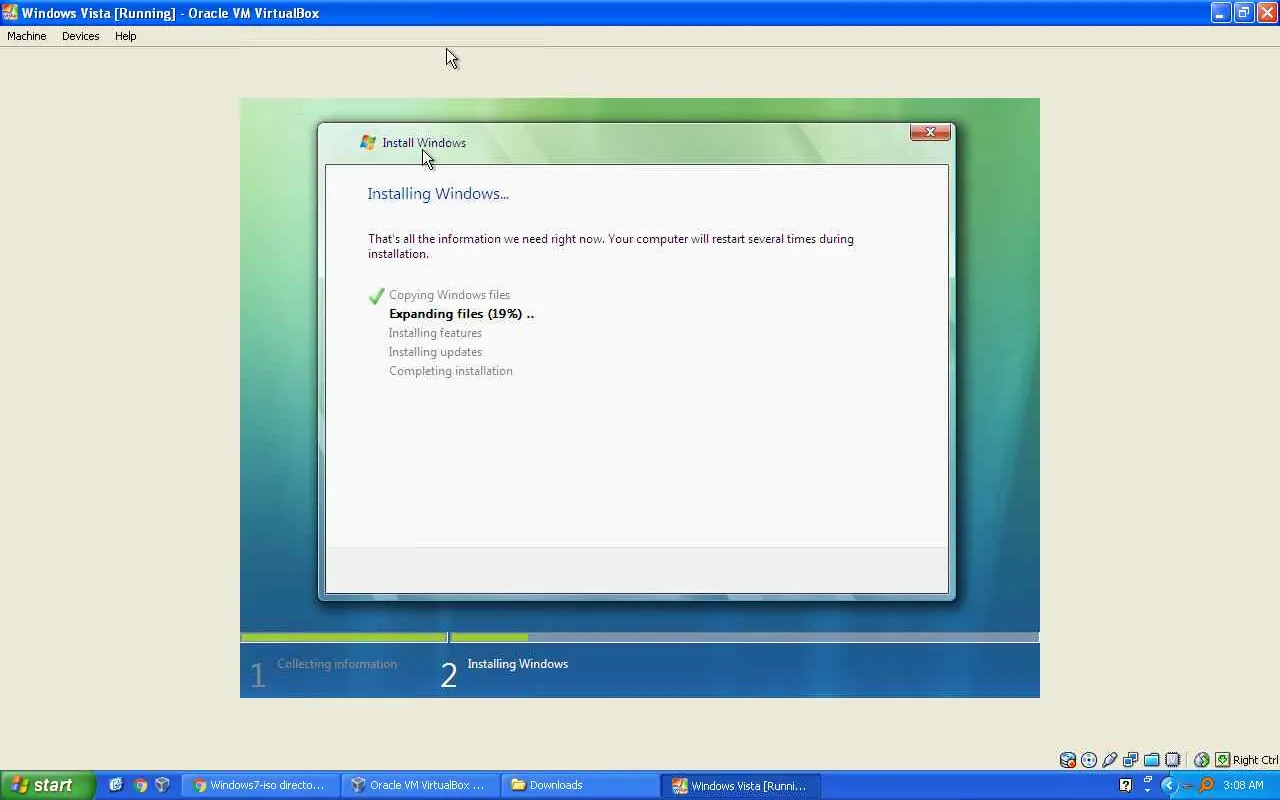This screenshot has height=800, width=1280.
Task: Click the orange magnifier tray icon
Action: 1206,785
